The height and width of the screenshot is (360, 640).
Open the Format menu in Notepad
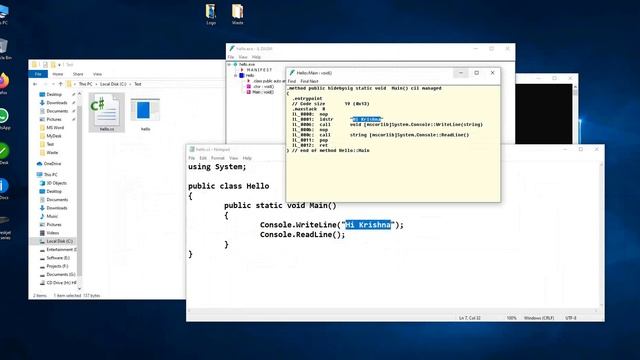[218, 158]
